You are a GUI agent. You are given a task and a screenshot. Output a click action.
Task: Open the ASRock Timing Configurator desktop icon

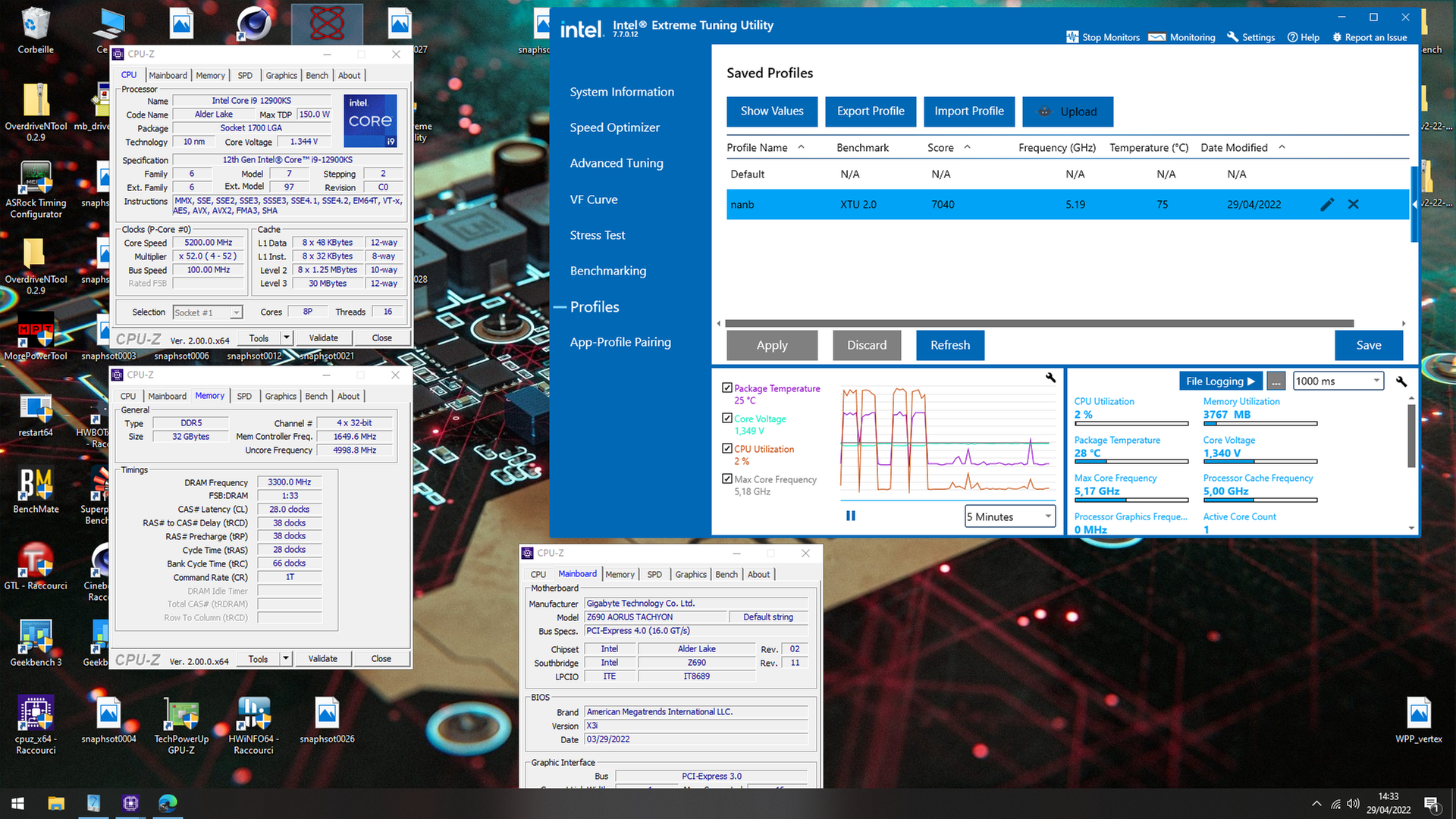click(36, 190)
